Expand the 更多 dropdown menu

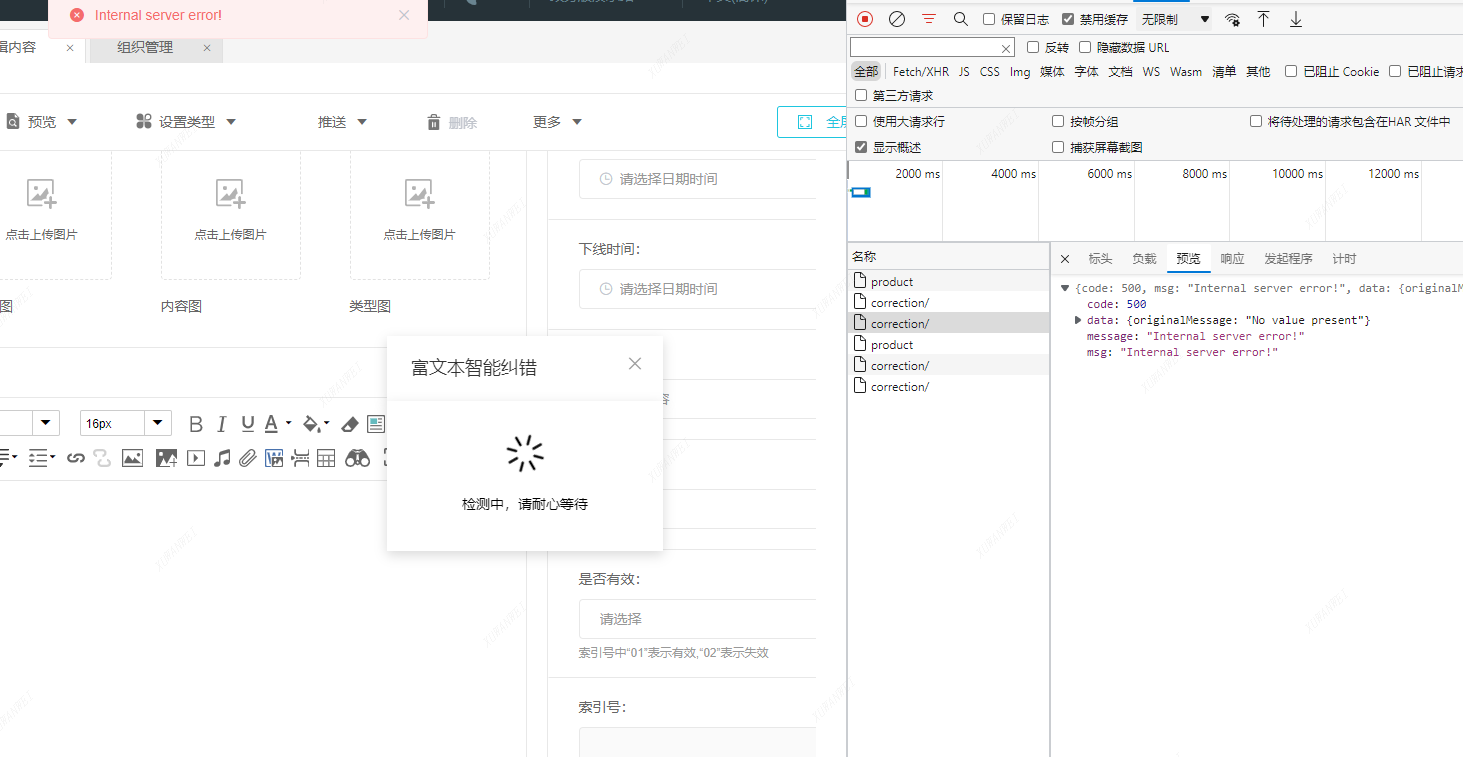557,122
